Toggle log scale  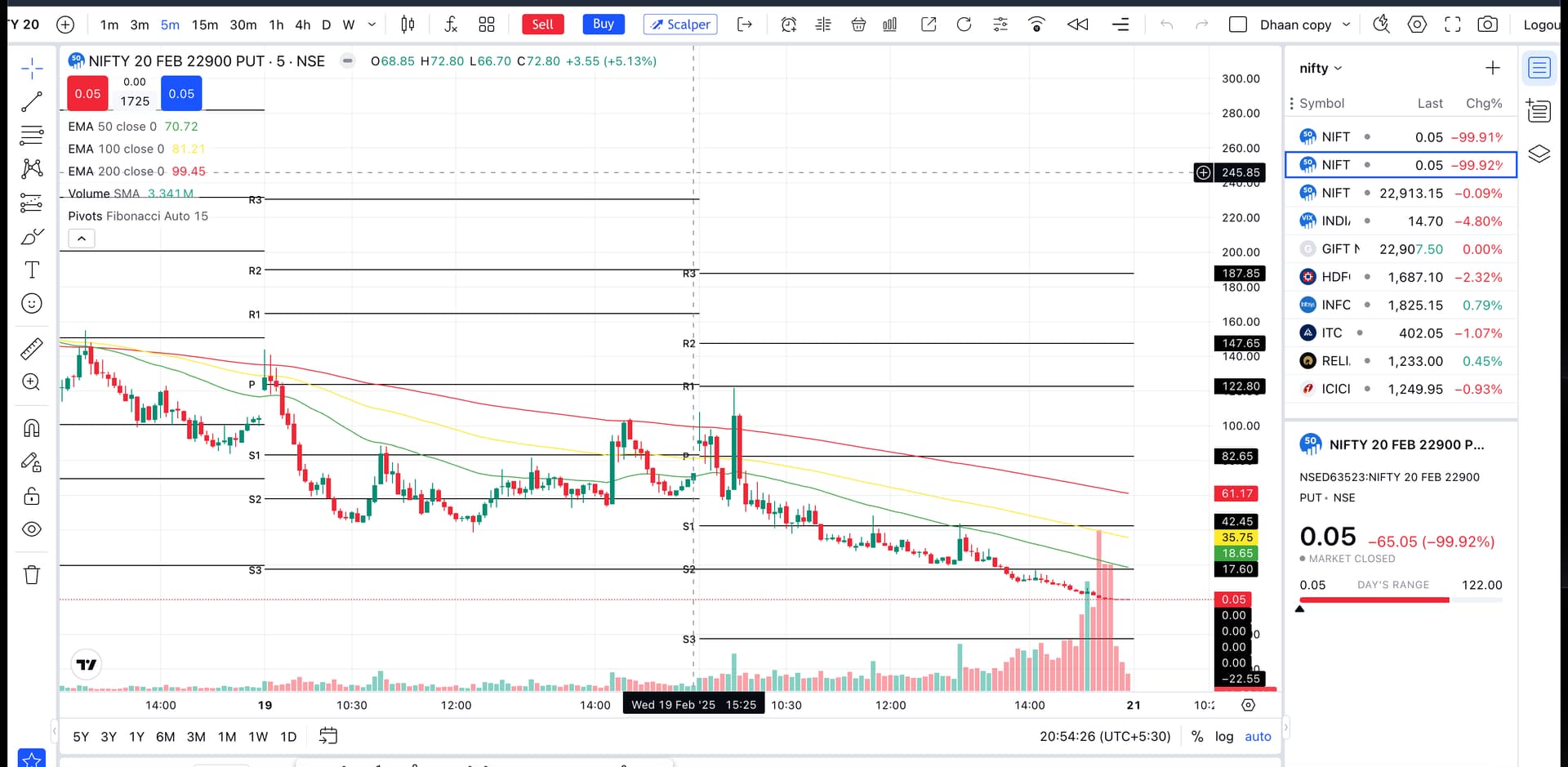(1224, 736)
